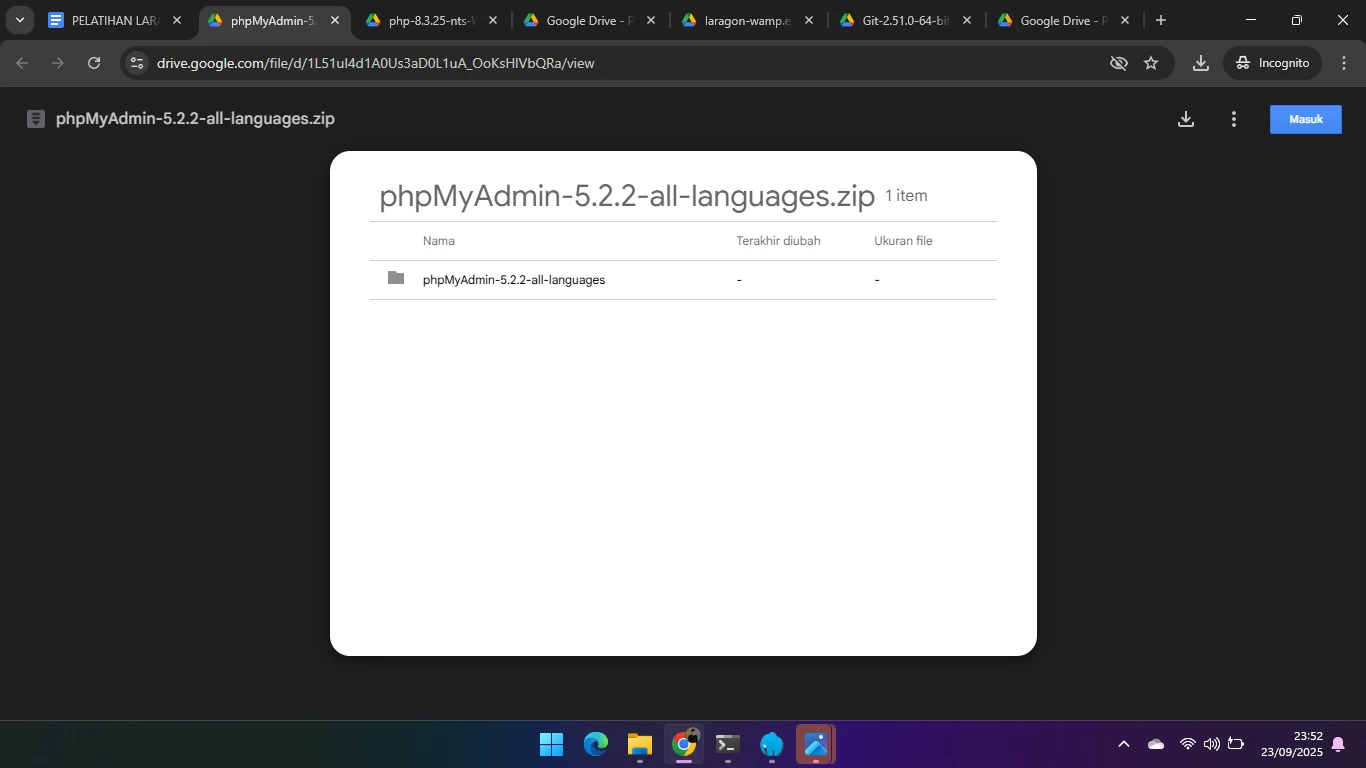Reload the page with the refresh icon
Image resolution: width=1366 pixels, height=768 pixels.
[94, 63]
